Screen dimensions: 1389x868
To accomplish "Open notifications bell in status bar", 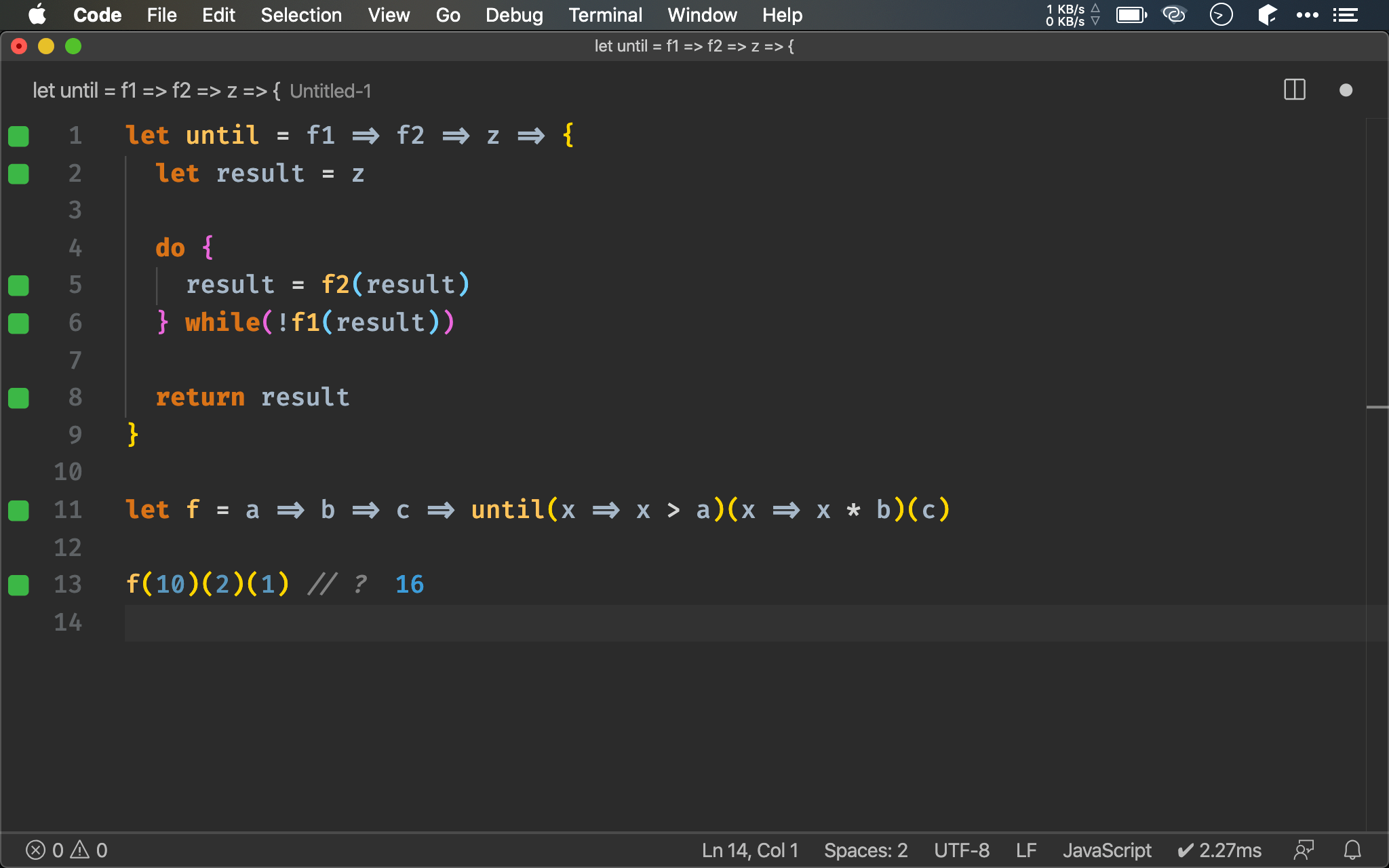I will point(1352,850).
